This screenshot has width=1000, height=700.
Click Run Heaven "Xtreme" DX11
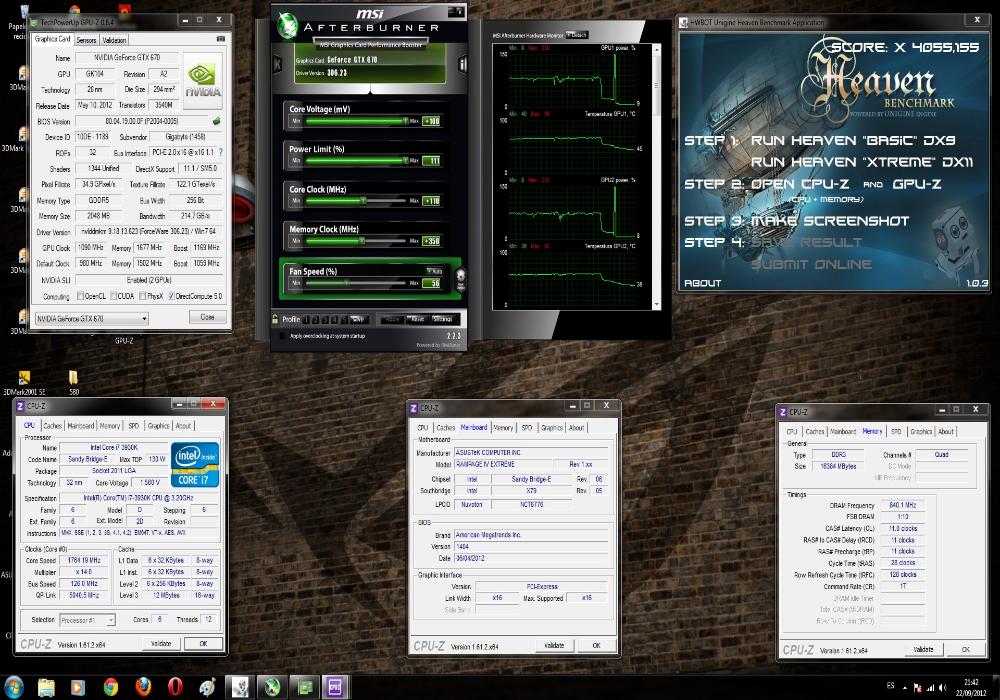[x=862, y=162]
